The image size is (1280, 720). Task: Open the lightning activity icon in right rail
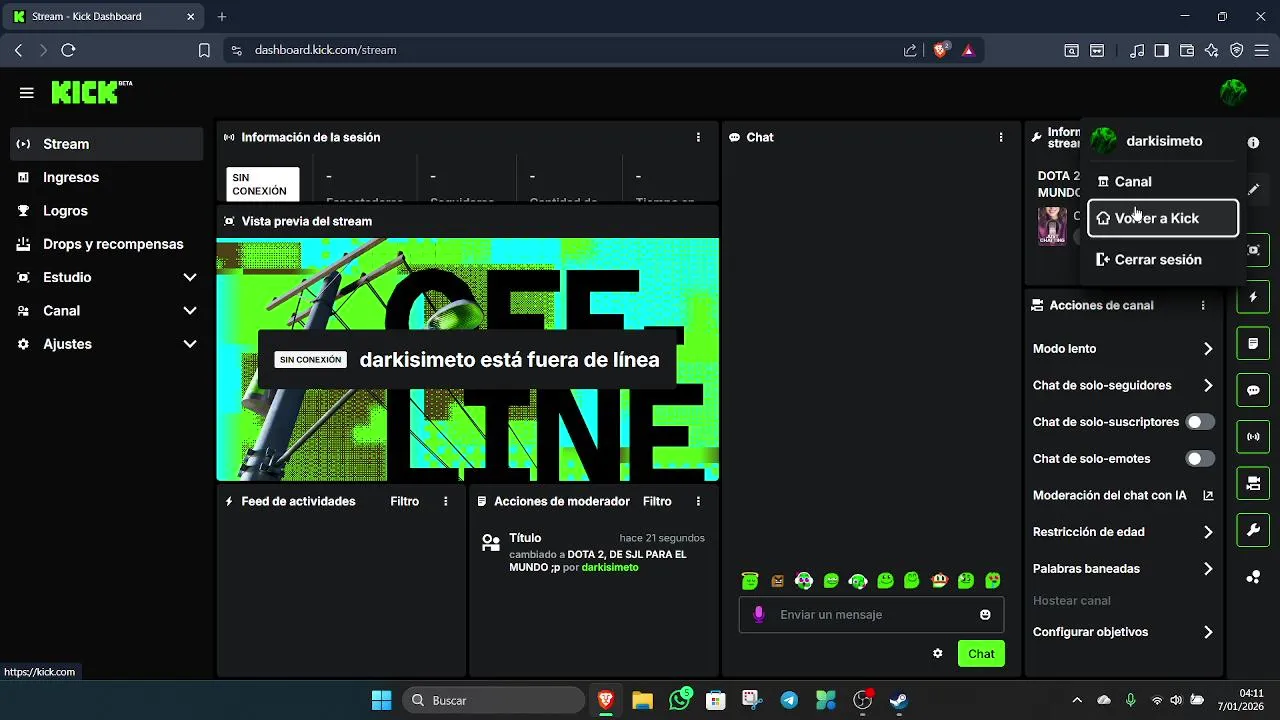[x=1253, y=297]
